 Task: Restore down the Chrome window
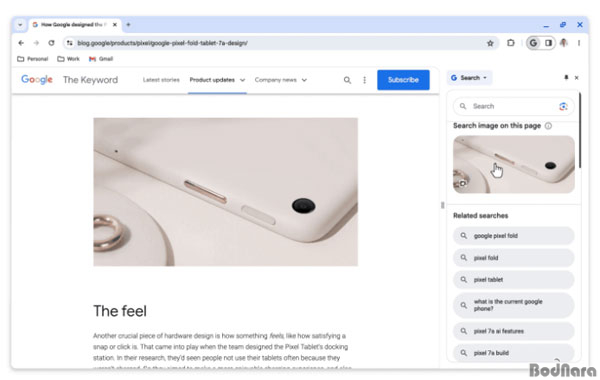point(562,25)
